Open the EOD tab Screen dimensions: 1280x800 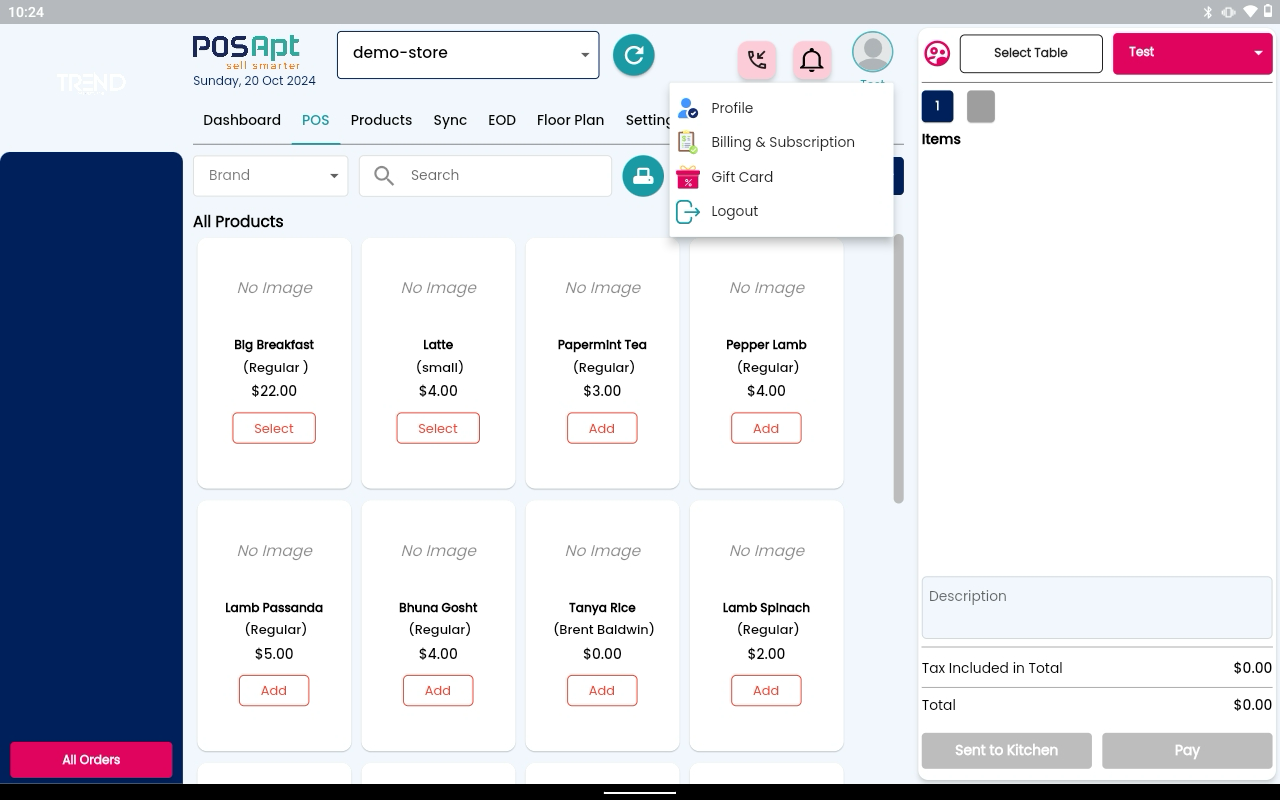[502, 120]
